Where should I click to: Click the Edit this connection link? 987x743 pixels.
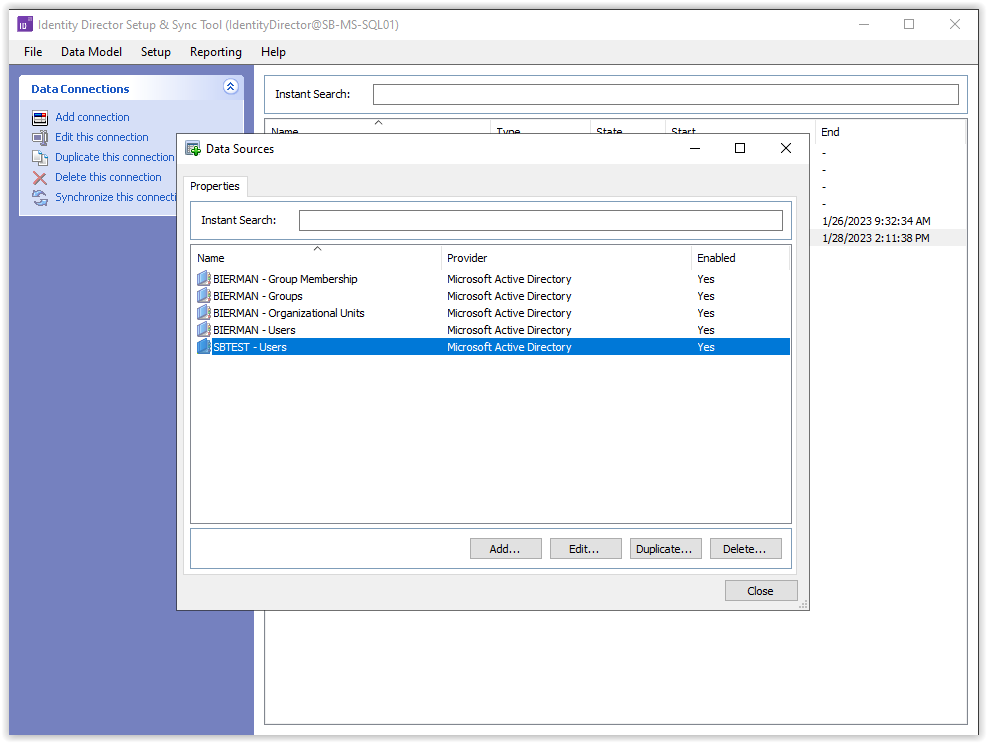[x=101, y=137]
